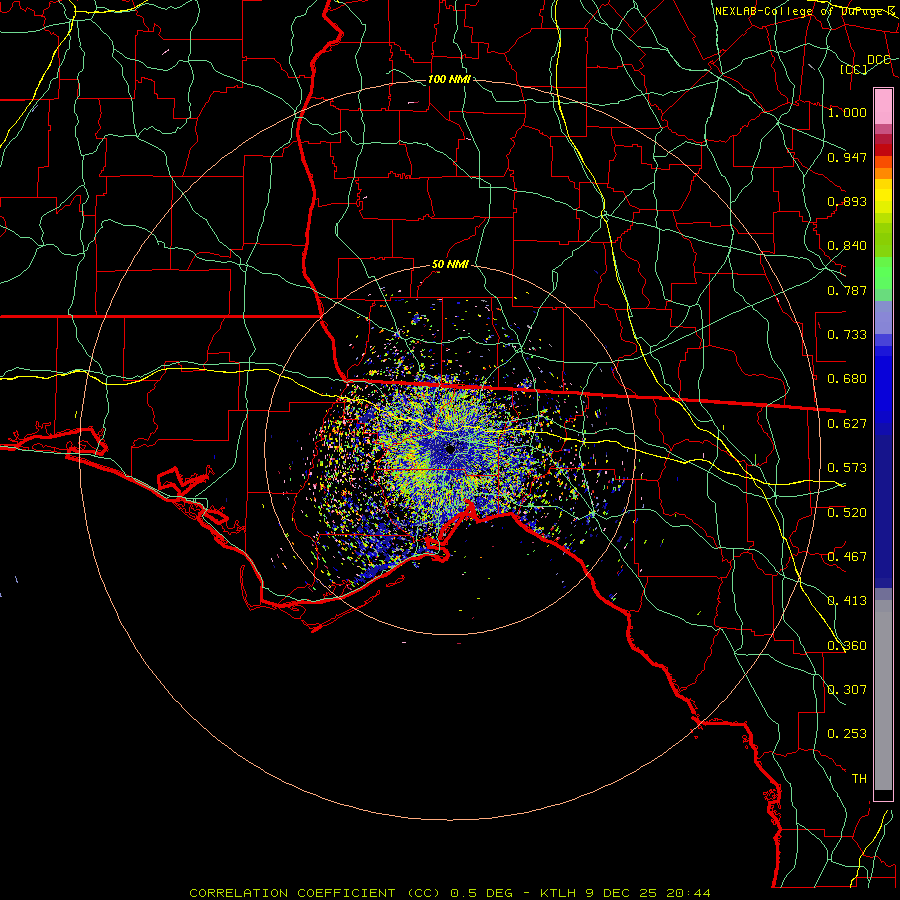Click the black radar site dot at center

pyautogui.click(x=450, y=449)
